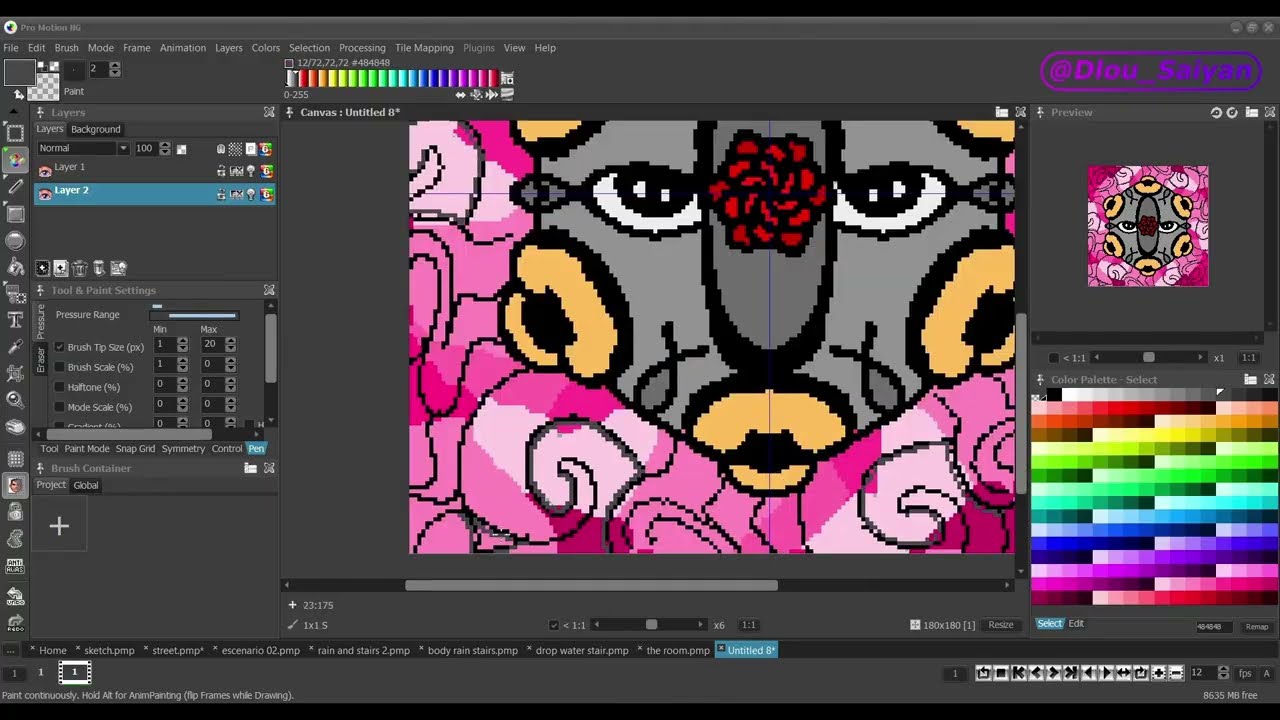Enable Brush Tip Size checkbox

coord(59,347)
